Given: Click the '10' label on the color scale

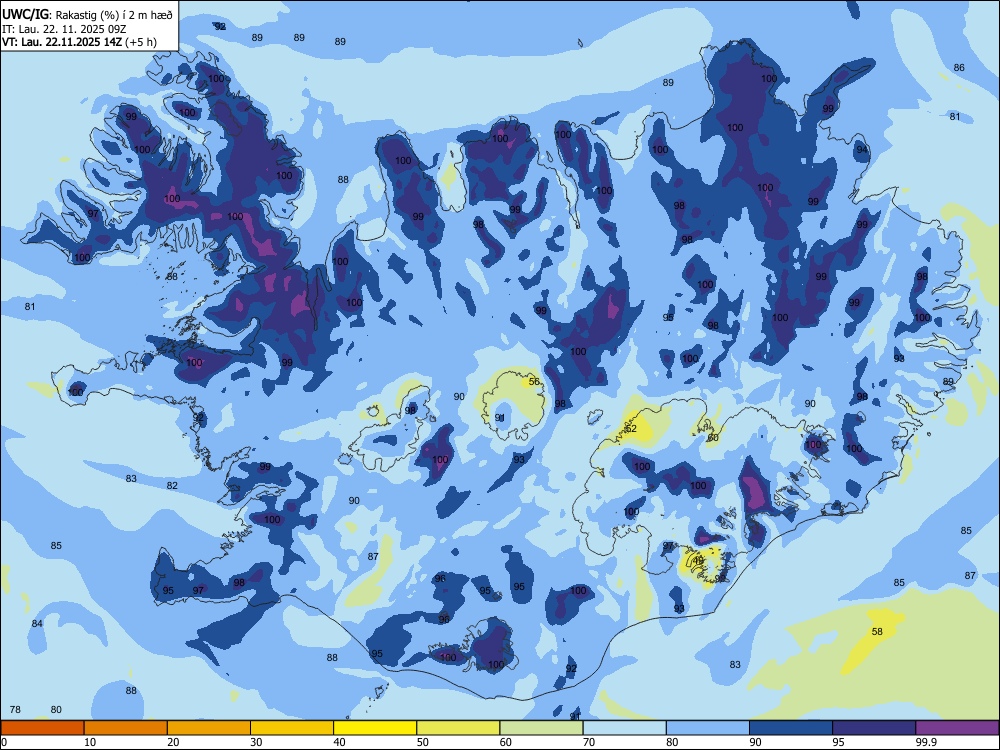Looking at the screenshot, I should click(90, 742).
